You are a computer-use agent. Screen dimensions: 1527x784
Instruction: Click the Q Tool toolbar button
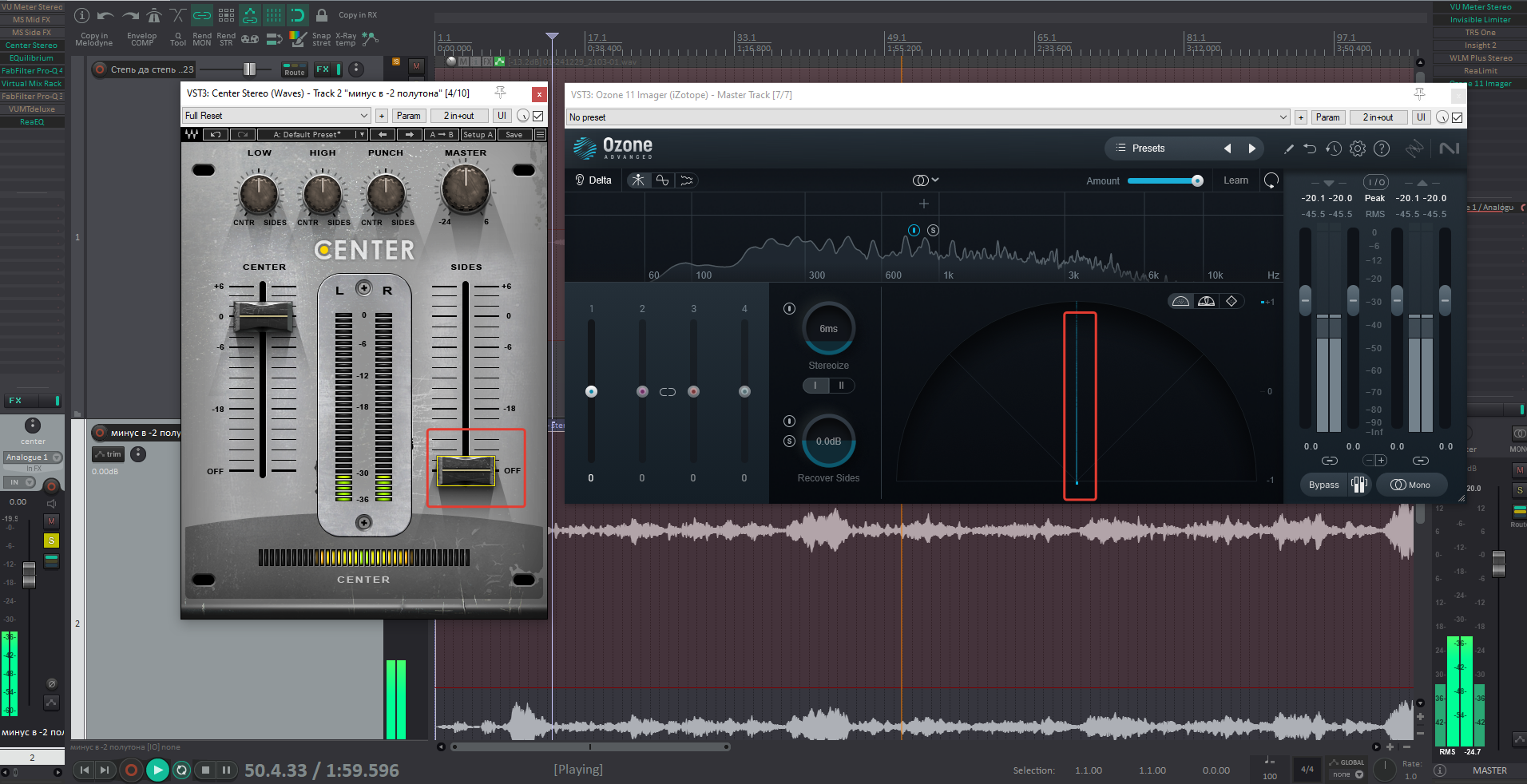[178, 39]
